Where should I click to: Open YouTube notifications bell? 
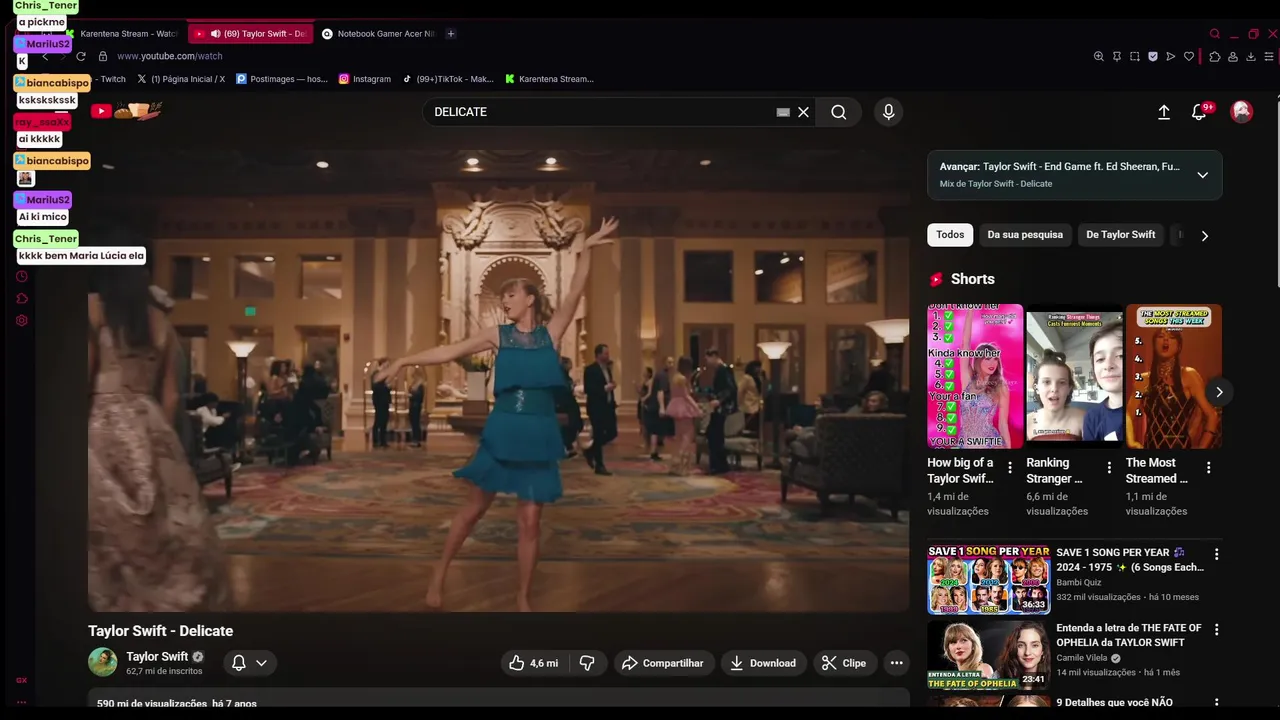(1200, 112)
